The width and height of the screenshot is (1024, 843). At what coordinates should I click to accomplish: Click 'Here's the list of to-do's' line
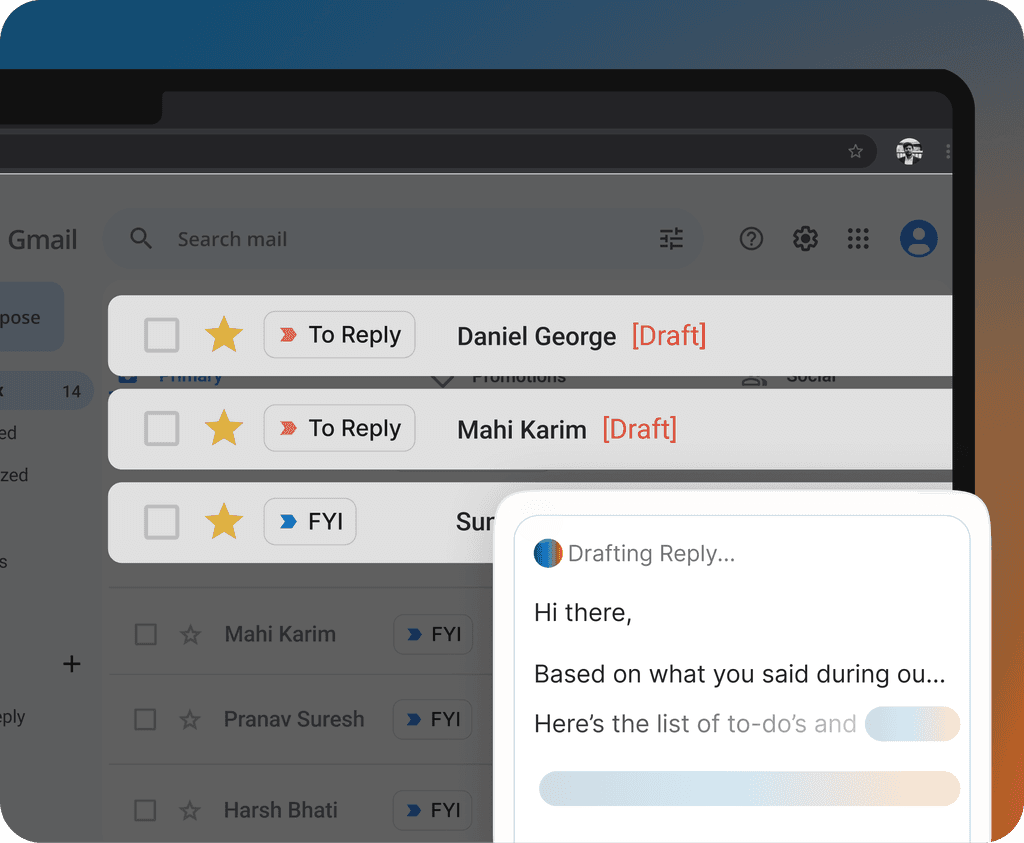[695, 724]
